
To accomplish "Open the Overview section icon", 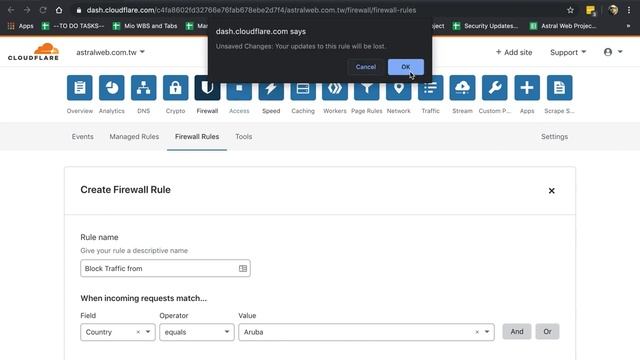I will point(80,88).
